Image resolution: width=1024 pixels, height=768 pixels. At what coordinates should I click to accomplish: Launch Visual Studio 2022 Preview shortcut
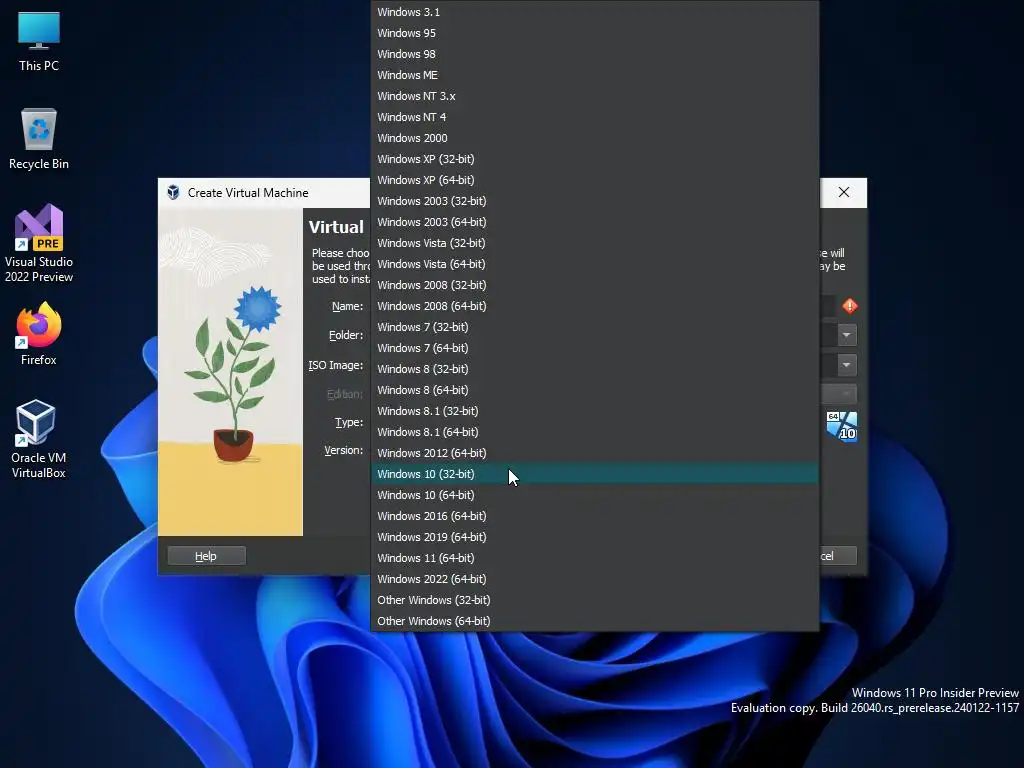tap(39, 244)
